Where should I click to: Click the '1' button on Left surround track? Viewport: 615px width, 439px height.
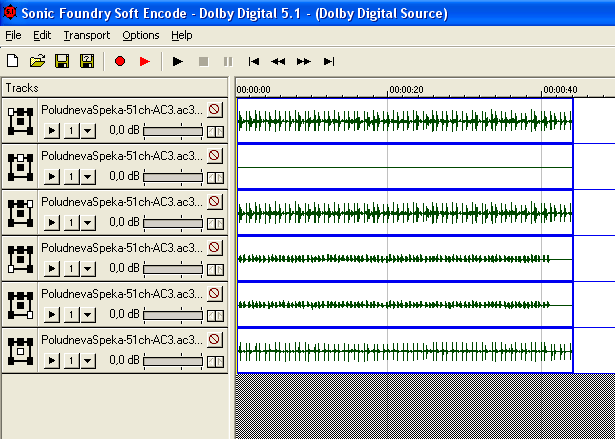71,268
